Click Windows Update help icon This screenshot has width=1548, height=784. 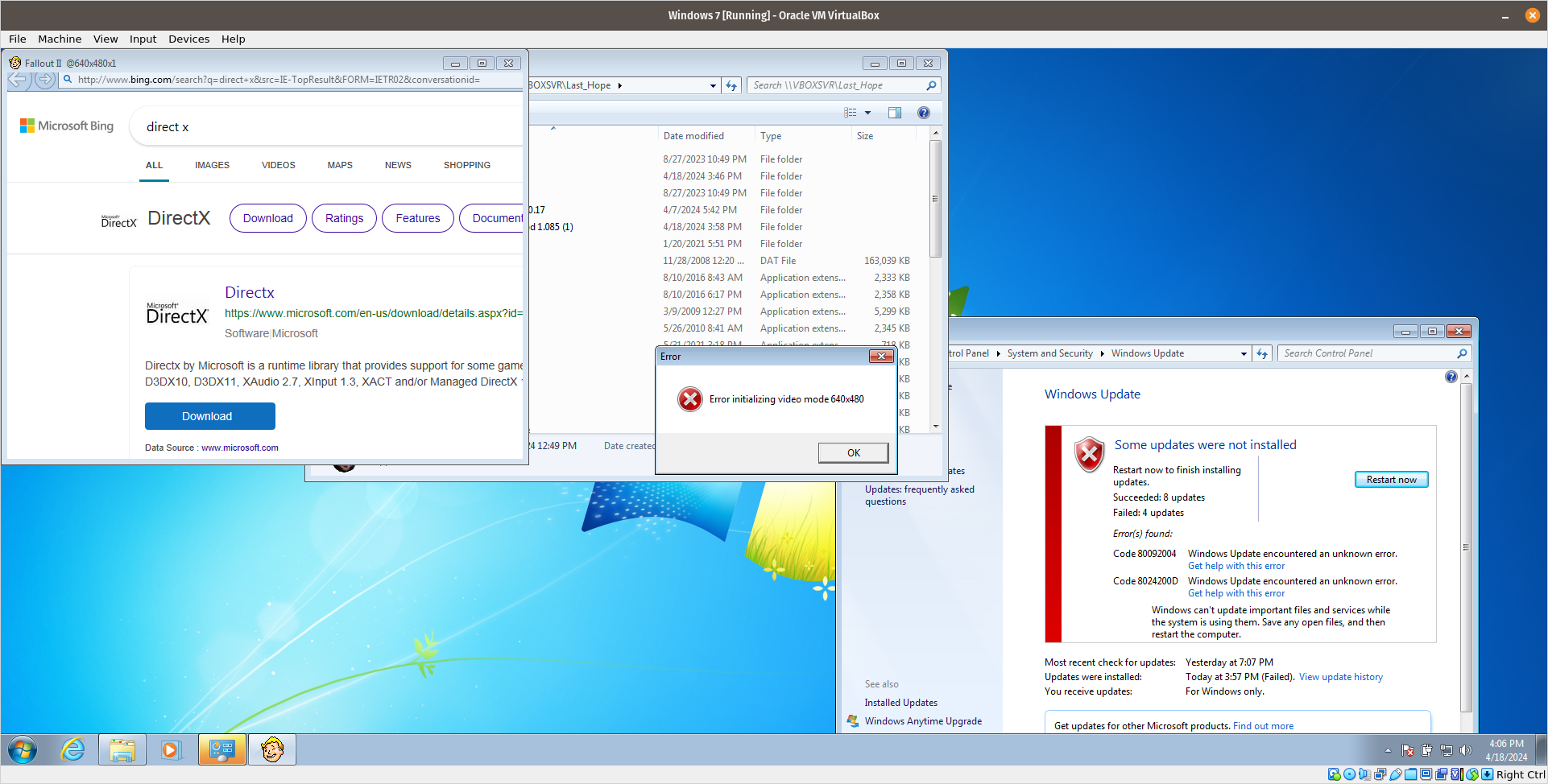point(1451,377)
